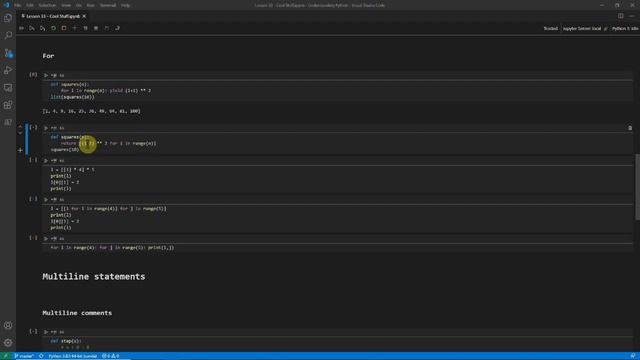Click the 'For' markdown heading
This screenshot has height=360, width=640.
pos(48,56)
